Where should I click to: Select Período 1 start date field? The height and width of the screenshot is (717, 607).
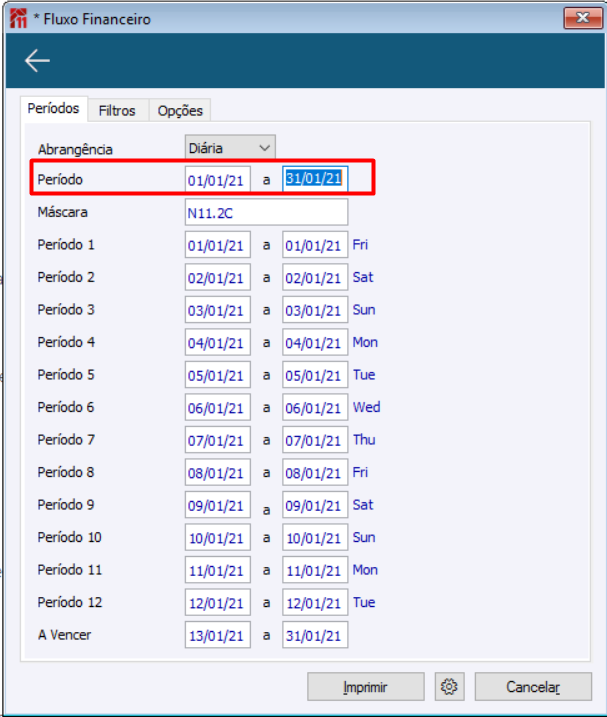(x=218, y=245)
